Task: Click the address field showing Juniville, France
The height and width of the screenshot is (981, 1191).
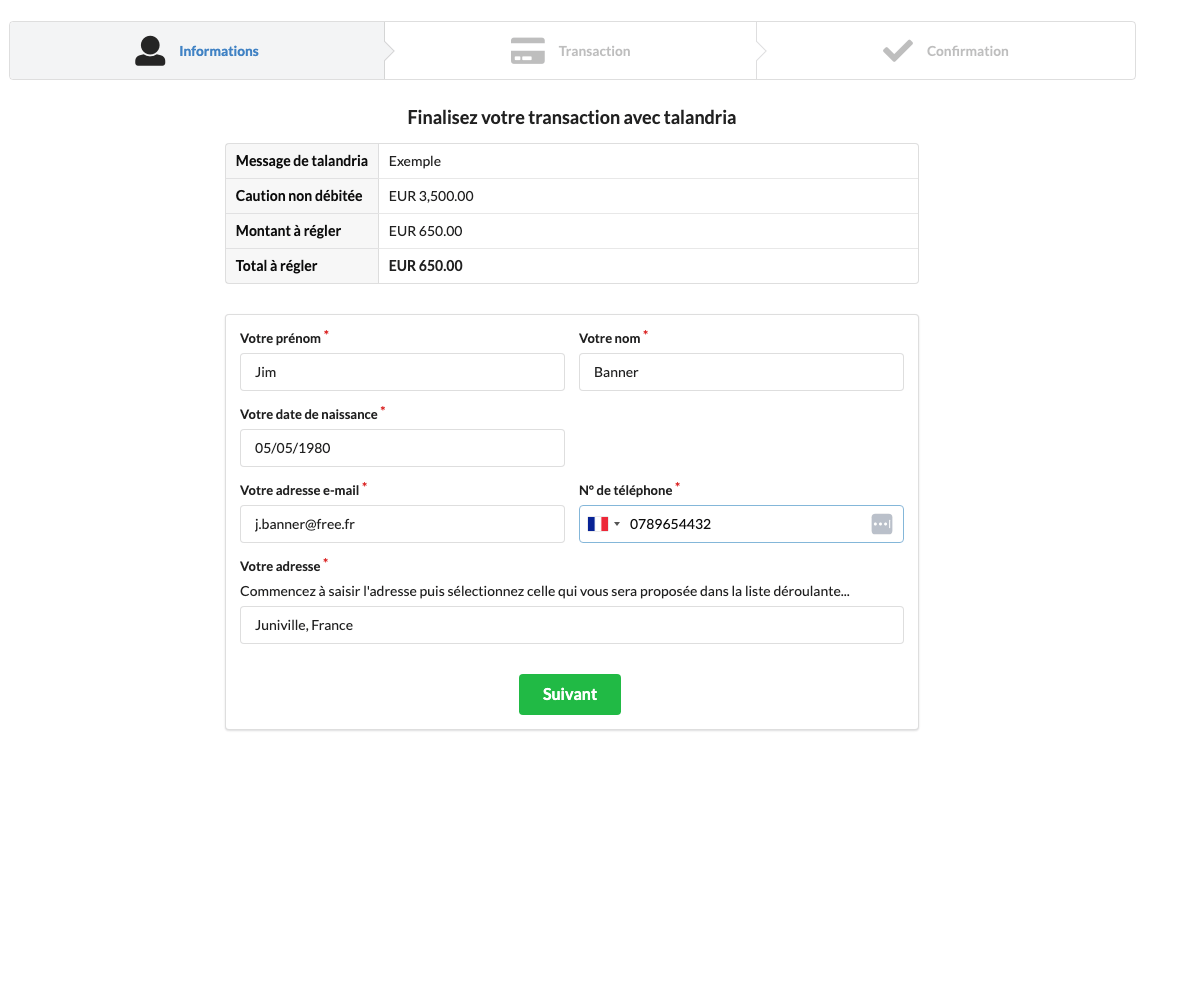Action: pos(571,625)
